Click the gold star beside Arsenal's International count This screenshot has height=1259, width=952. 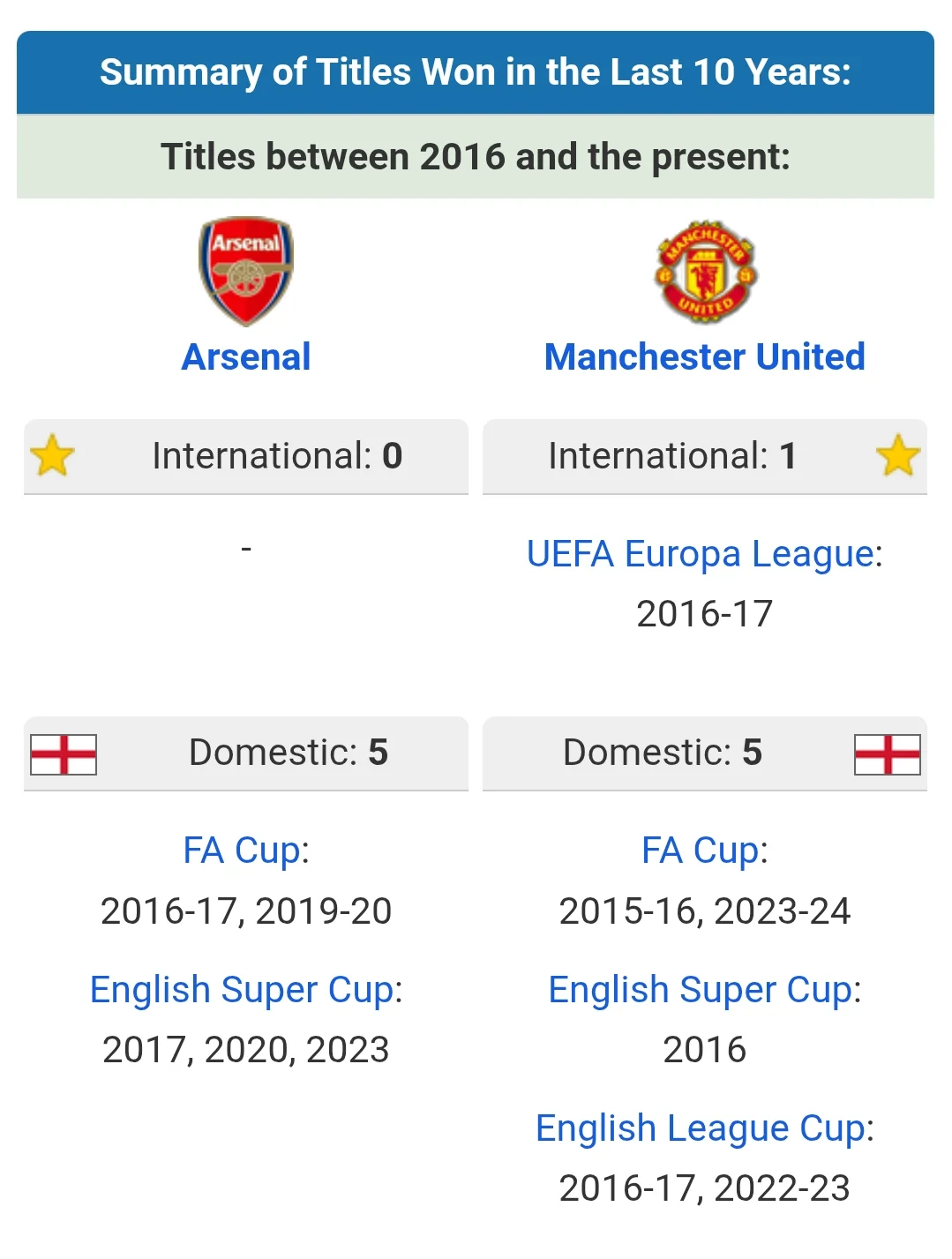pos(52,455)
